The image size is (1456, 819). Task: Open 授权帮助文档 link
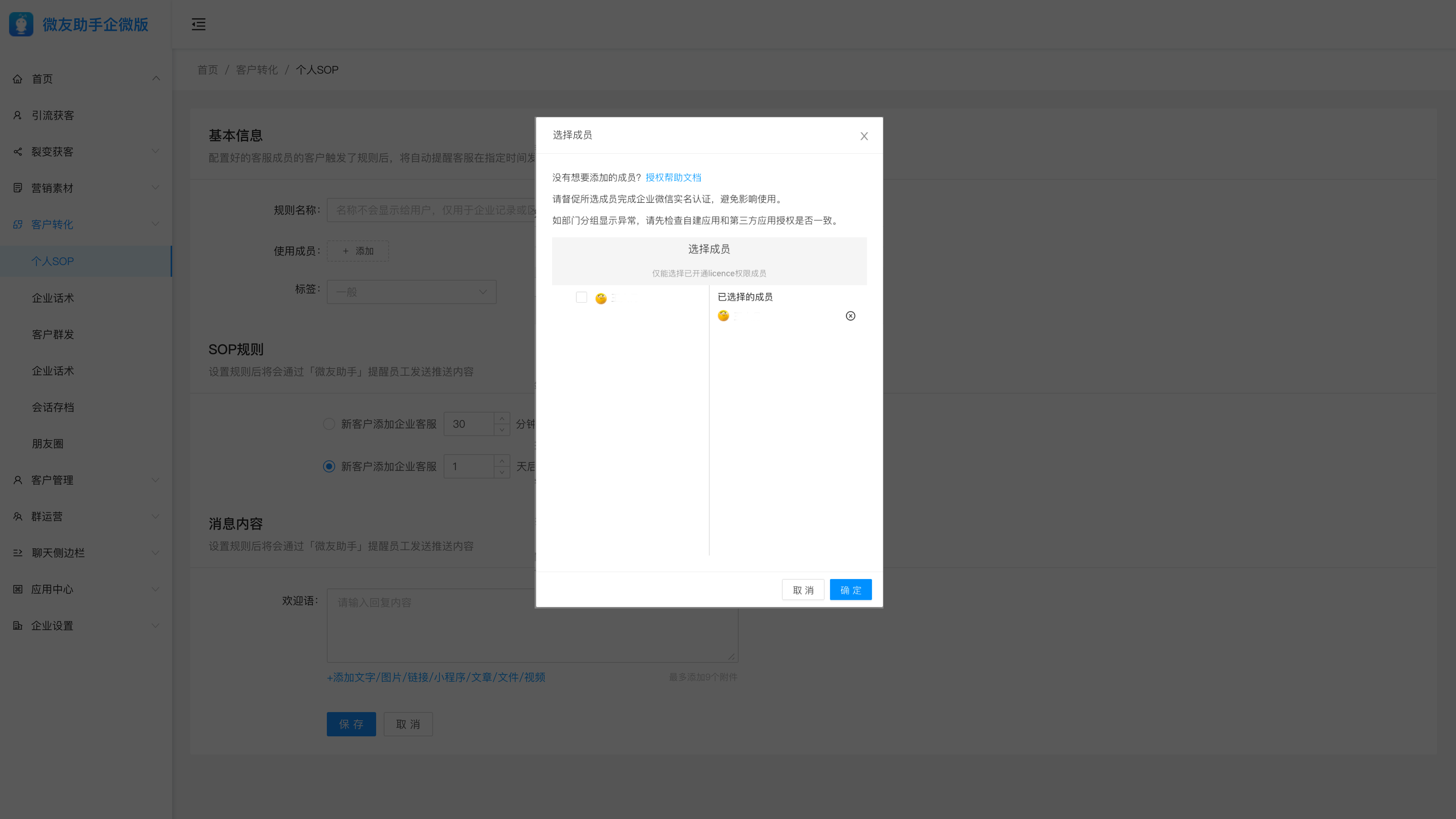coord(673,177)
